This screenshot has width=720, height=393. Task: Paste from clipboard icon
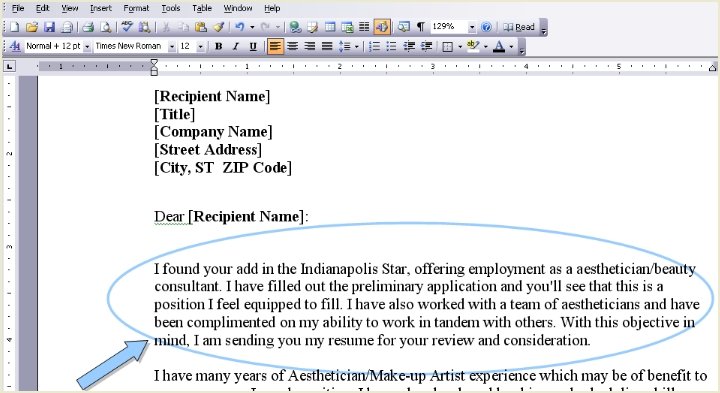(201, 27)
